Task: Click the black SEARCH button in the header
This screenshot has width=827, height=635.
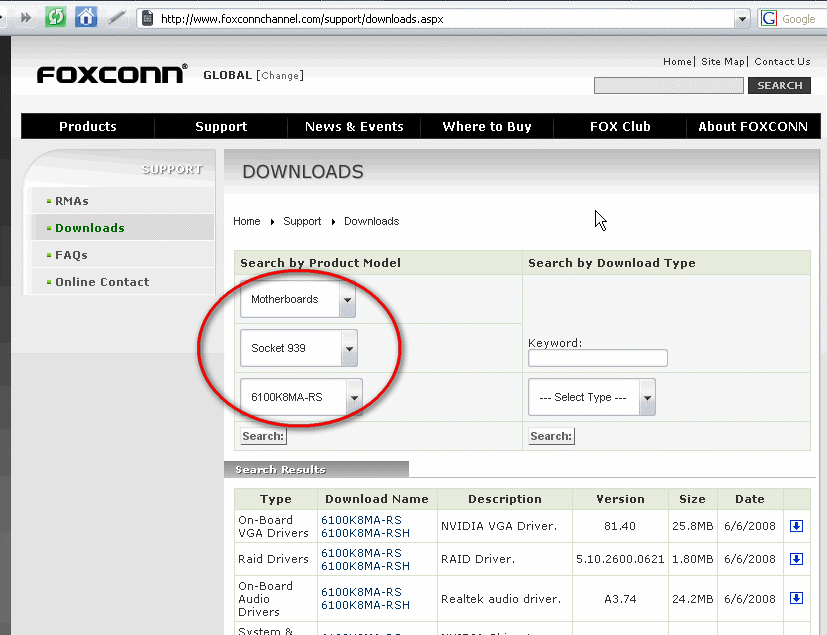Action: pos(780,85)
